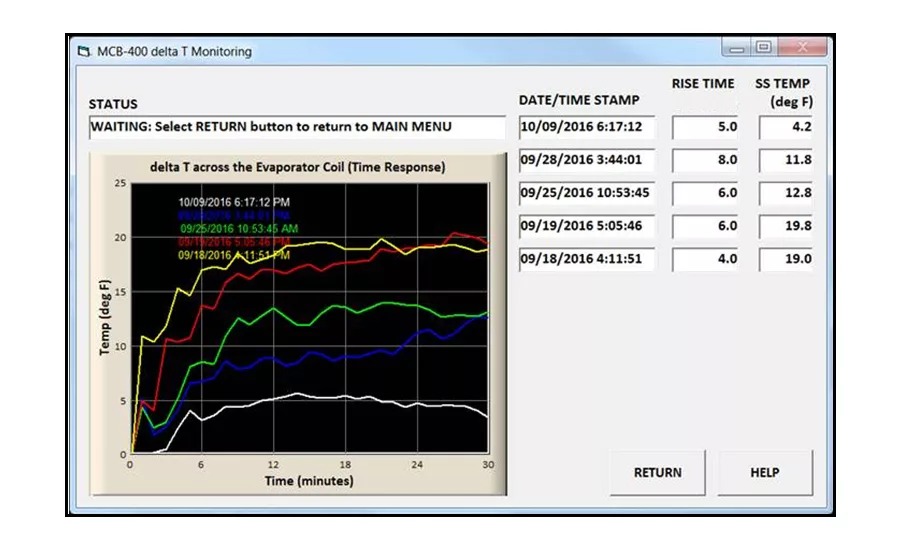Click the rise time field showing 4.0
The width and height of the screenshot is (900, 550).
705,259
